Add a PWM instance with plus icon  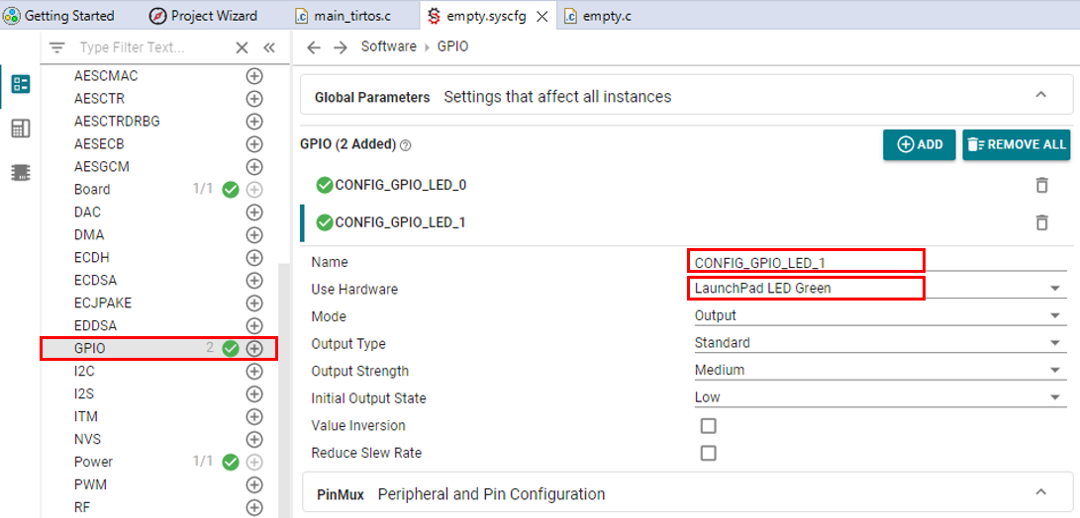point(254,485)
